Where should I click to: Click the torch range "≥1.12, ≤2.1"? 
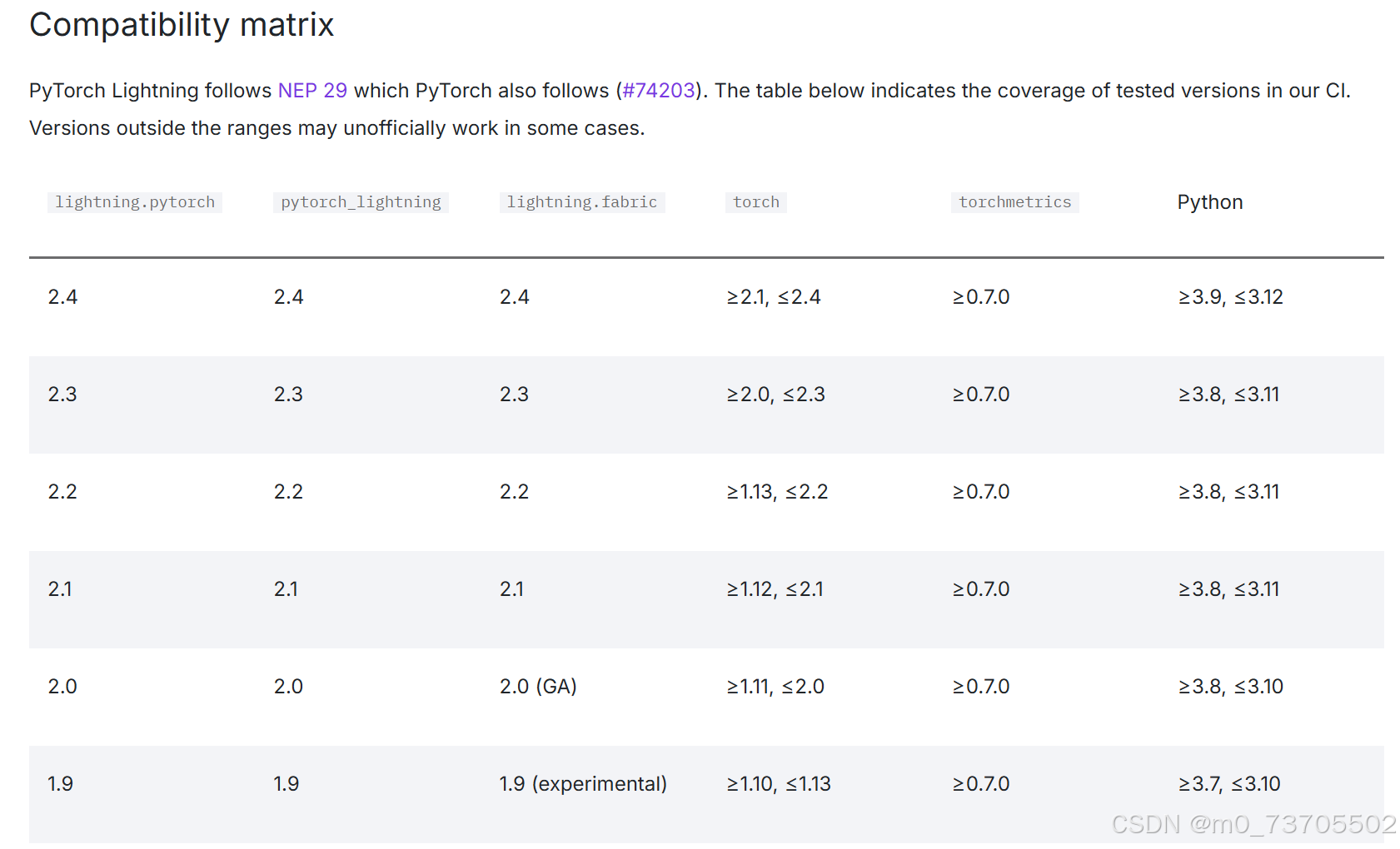pos(775,589)
